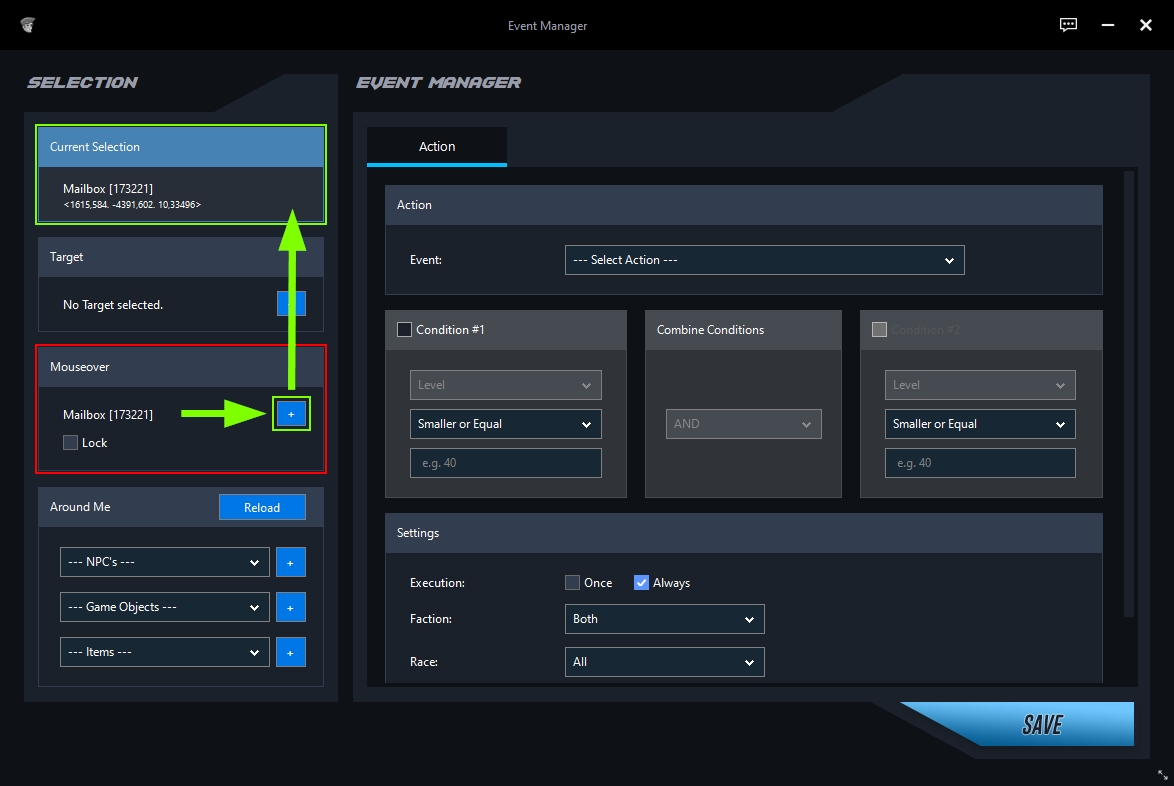Click the resize grip icon at bottom-right
The width and height of the screenshot is (1174, 786).
pos(1162,775)
